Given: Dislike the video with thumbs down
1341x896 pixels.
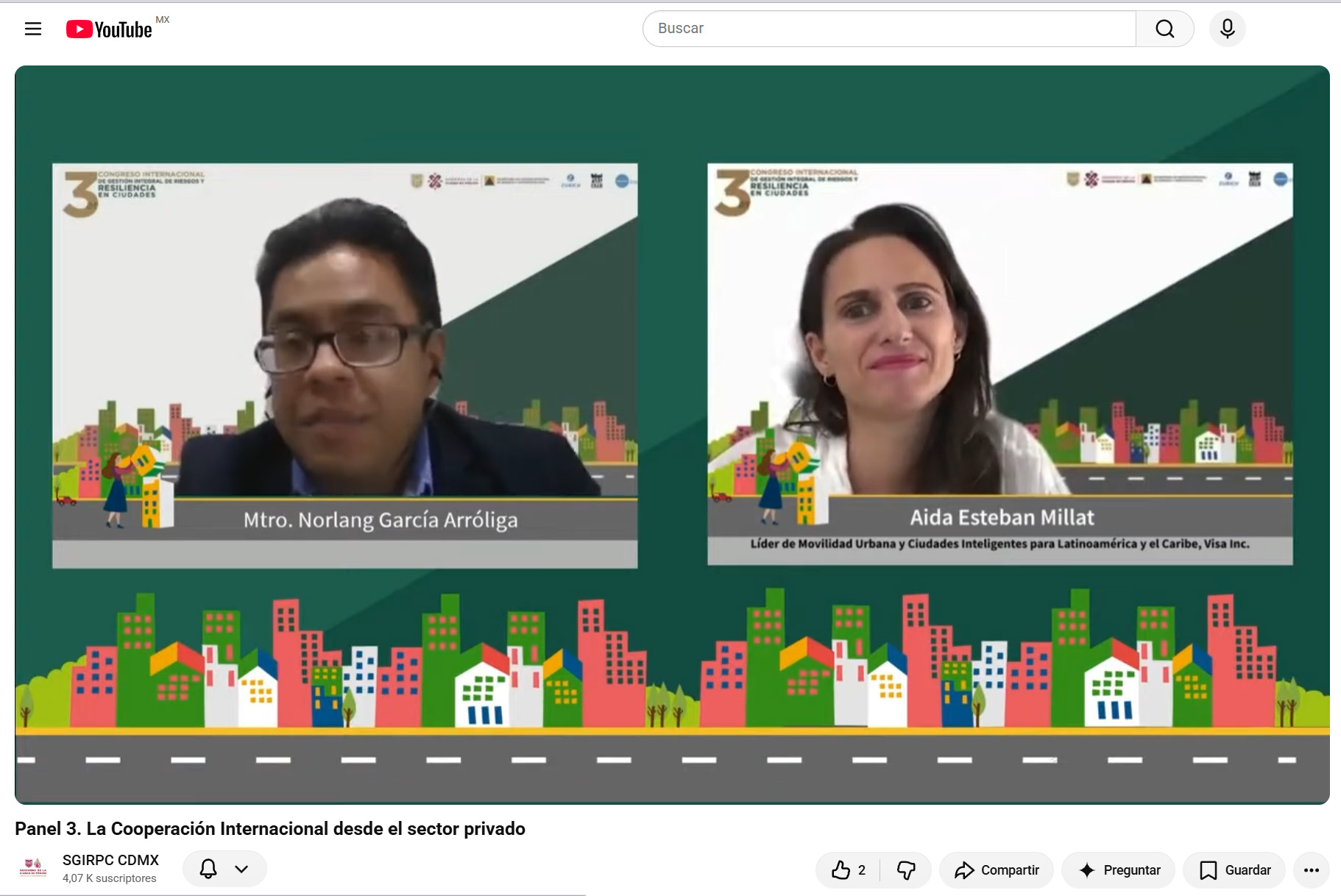Looking at the screenshot, I should click(x=906, y=870).
